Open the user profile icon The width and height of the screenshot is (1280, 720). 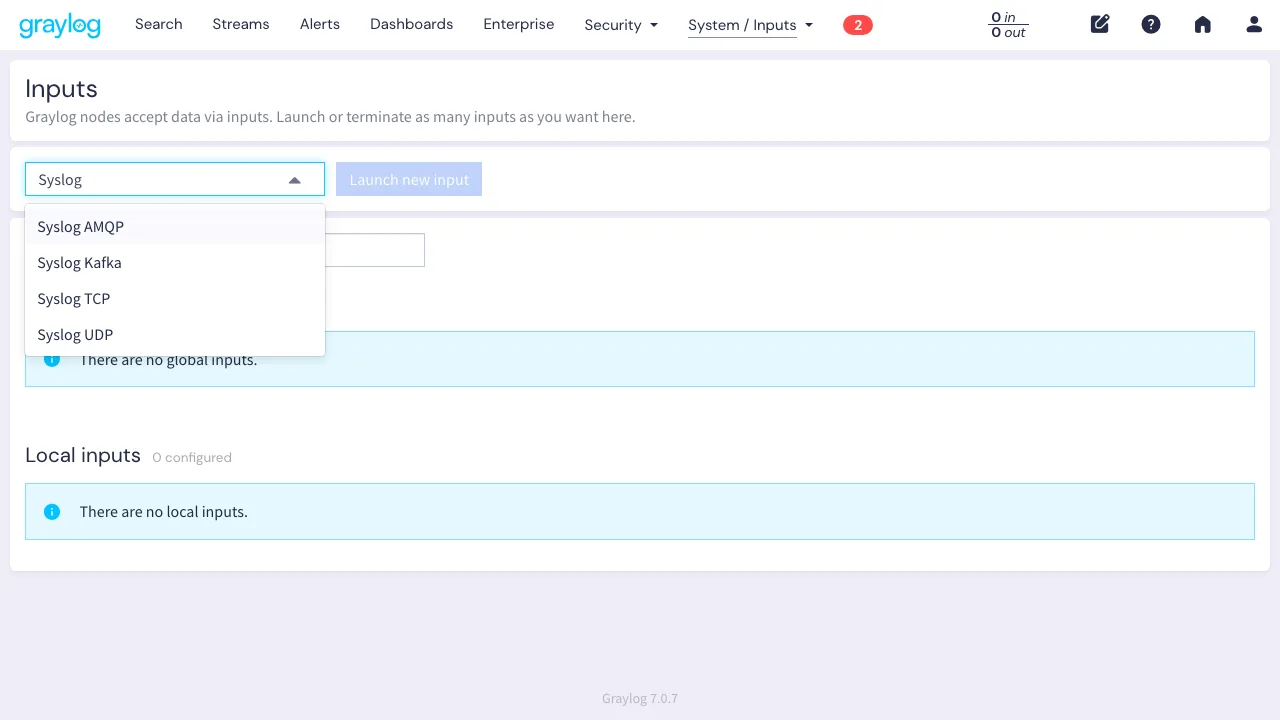click(x=1254, y=24)
